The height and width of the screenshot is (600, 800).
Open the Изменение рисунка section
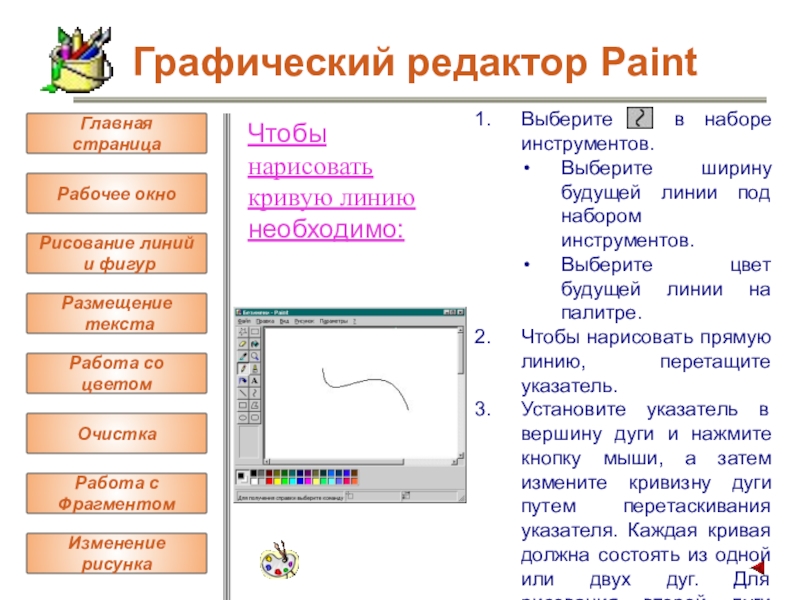pyautogui.click(x=117, y=554)
